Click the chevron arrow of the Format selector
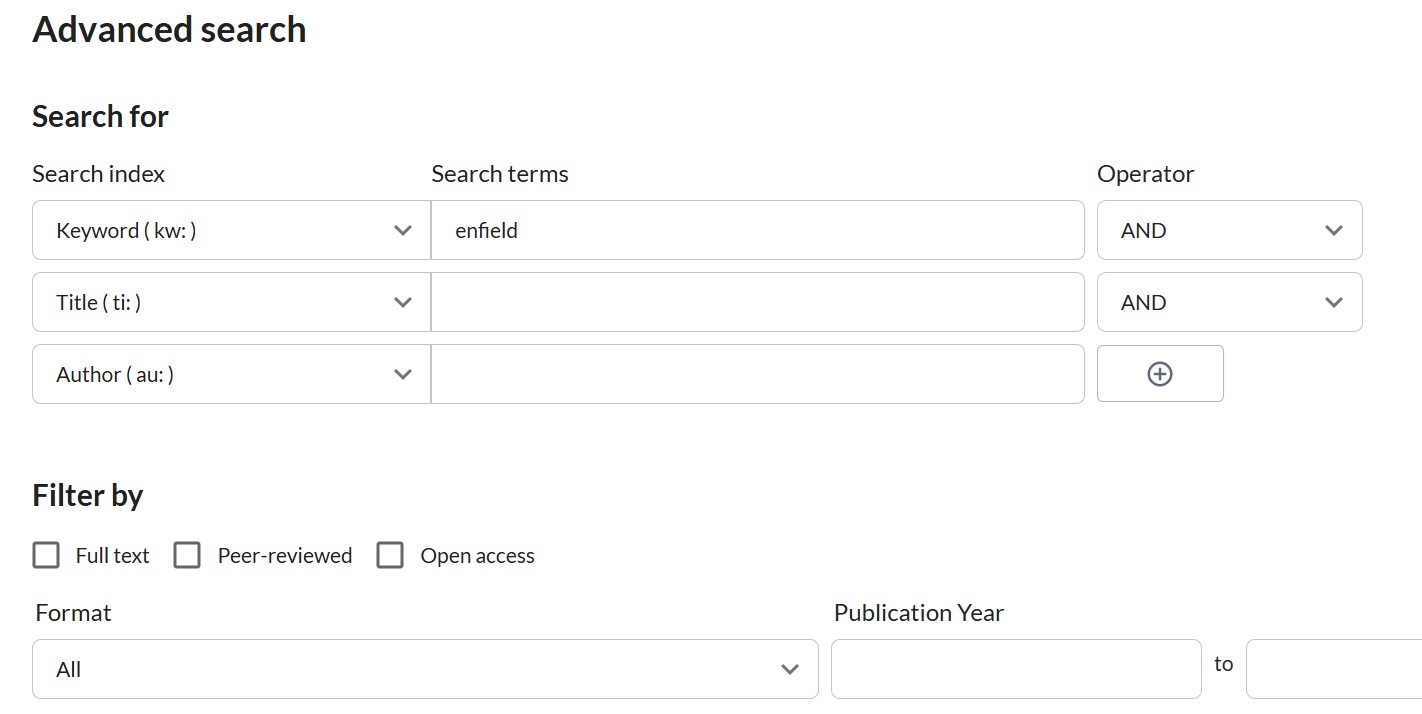The width and height of the screenshot is (1422, 714). [x=790, y=669]
